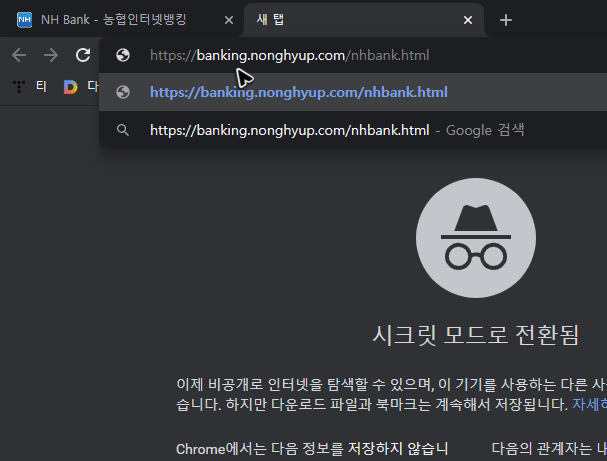The height and width of the screenshot is (461, 607).
Task: Click the globe icon in the address bar
Action: pyautogui.click(x=123, y=55)
